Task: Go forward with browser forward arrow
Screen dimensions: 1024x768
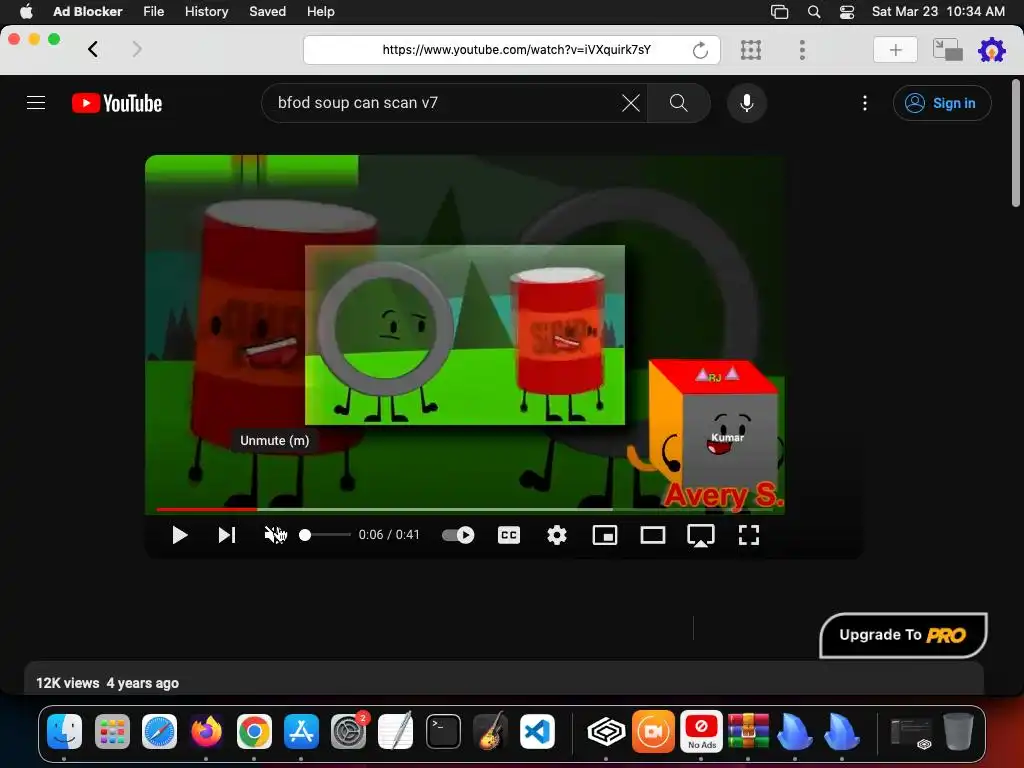Action: [136, 50]
